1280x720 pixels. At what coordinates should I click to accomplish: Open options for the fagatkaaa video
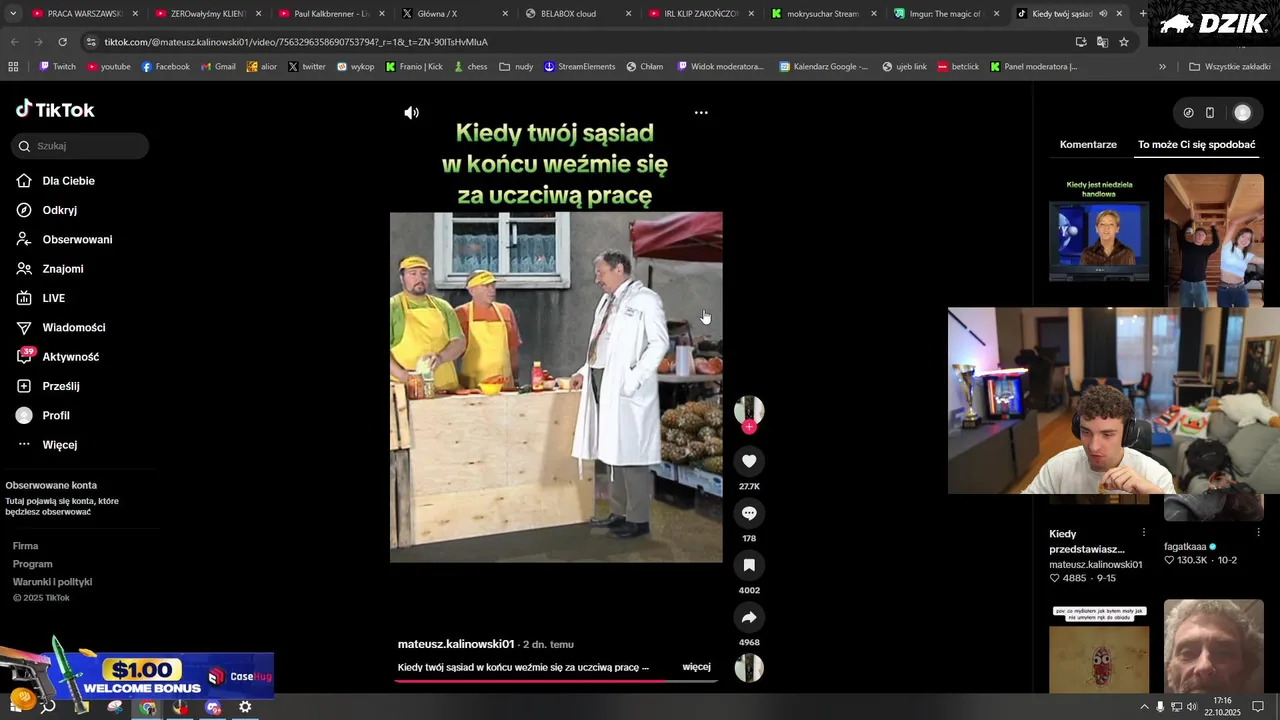[x=1259, y=532]
